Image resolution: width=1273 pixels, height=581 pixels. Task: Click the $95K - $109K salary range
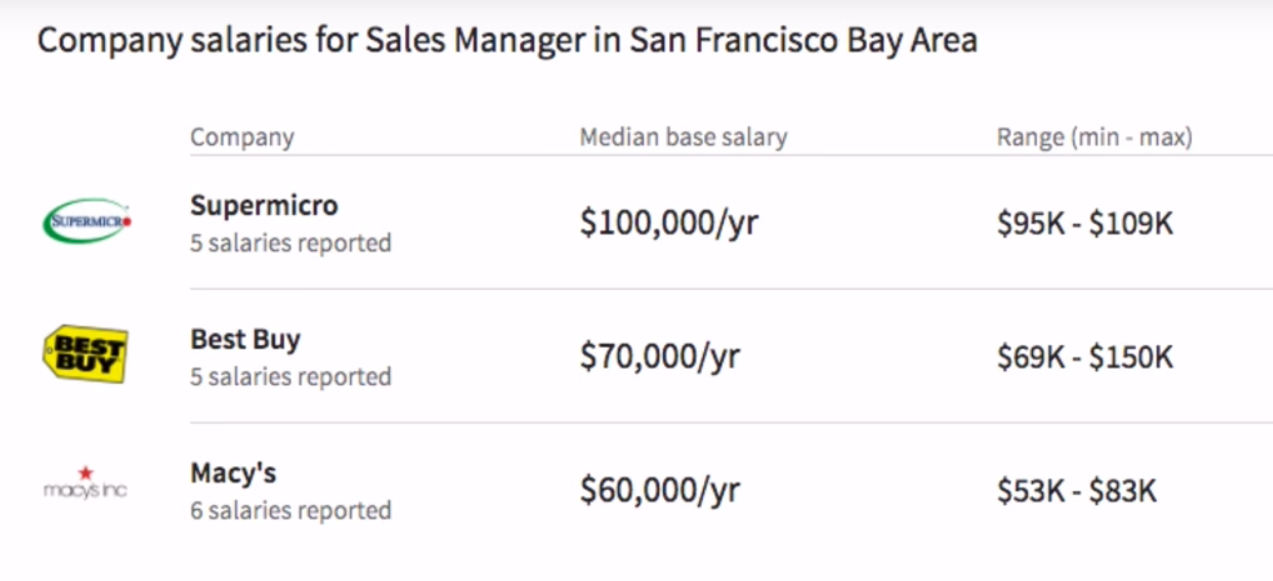[x=1084, y=224]
